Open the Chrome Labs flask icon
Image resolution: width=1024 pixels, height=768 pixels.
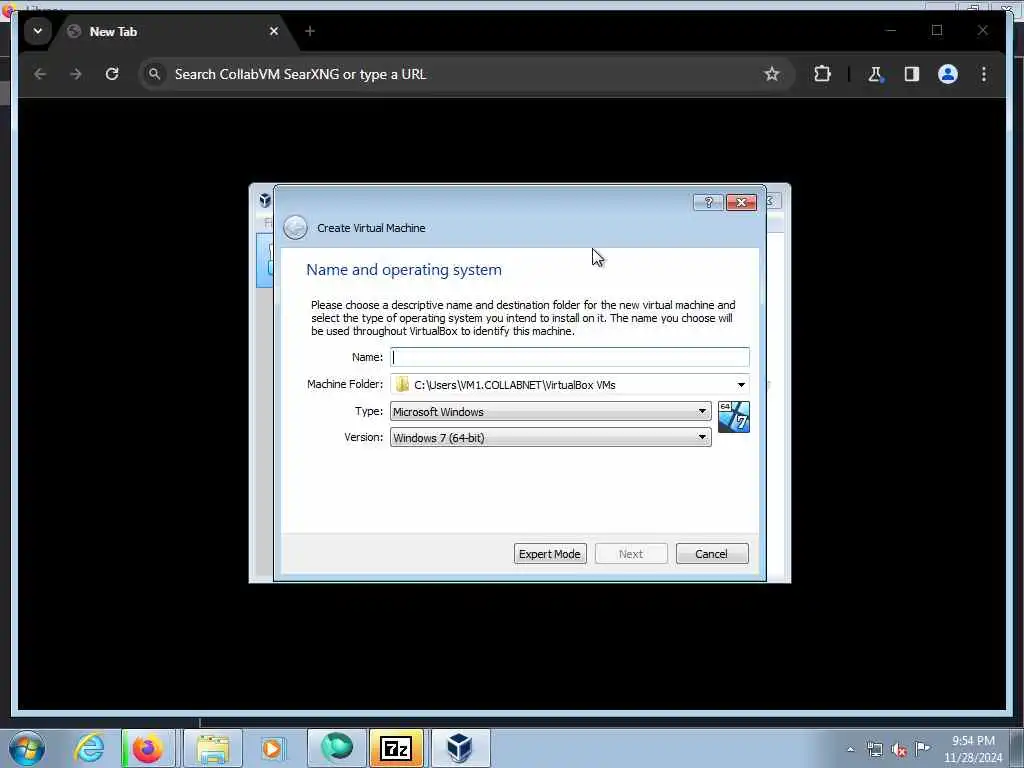(x=875, y=74)
